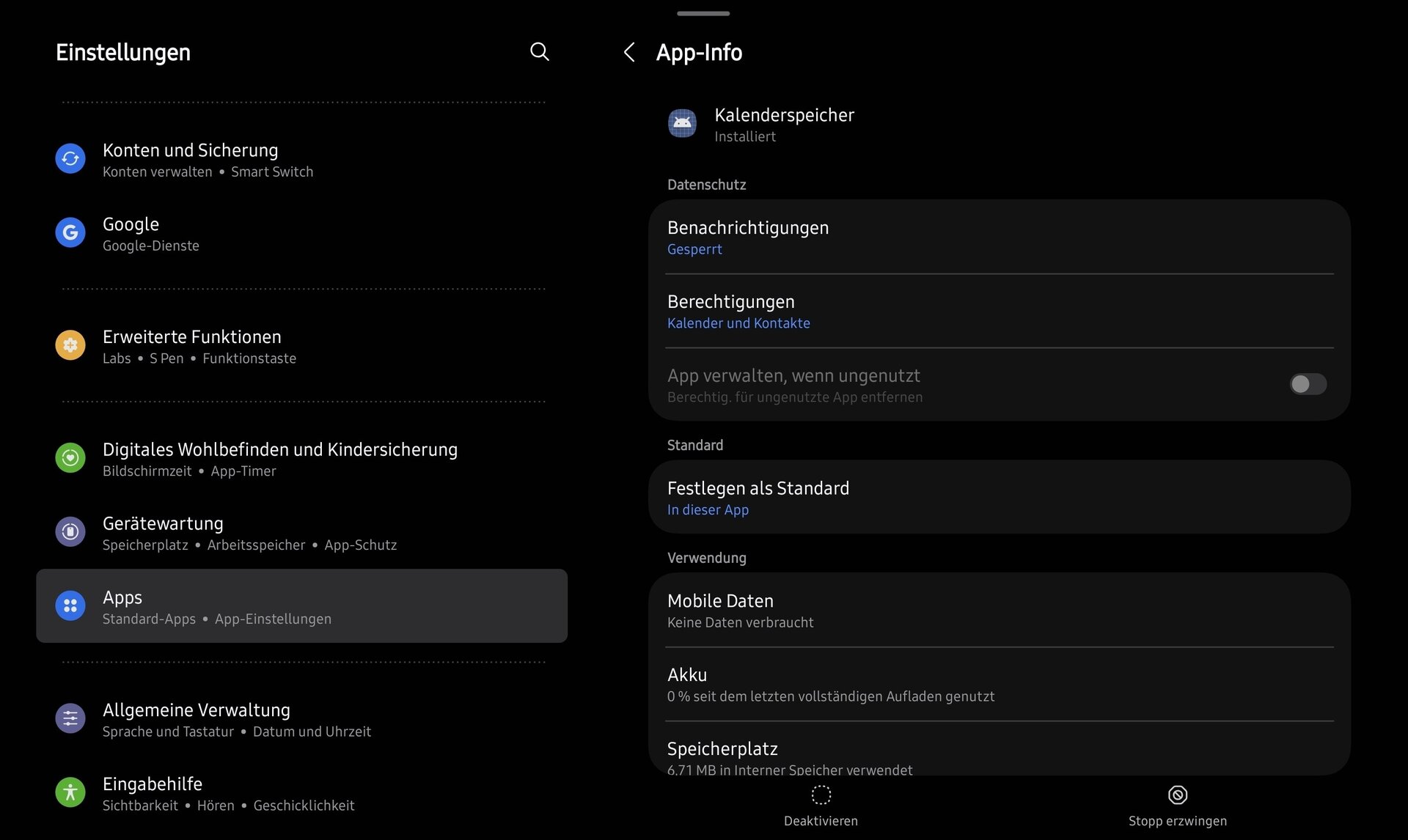Click the Verwendung section label
The height and width of the screenshot is (840, 1408).
pos(706,558)
